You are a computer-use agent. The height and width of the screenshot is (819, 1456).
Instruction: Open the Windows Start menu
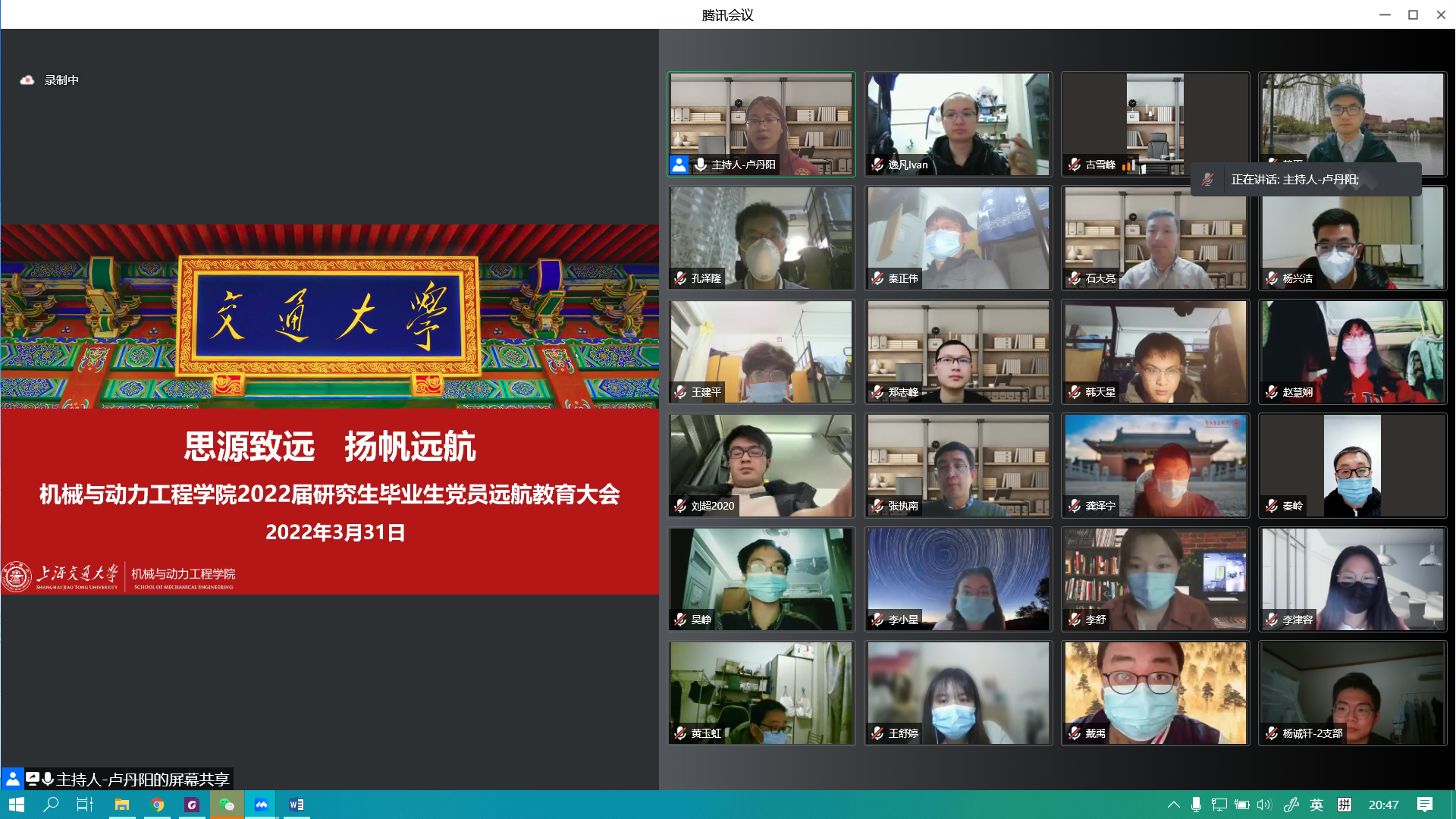tap(17, 805)
